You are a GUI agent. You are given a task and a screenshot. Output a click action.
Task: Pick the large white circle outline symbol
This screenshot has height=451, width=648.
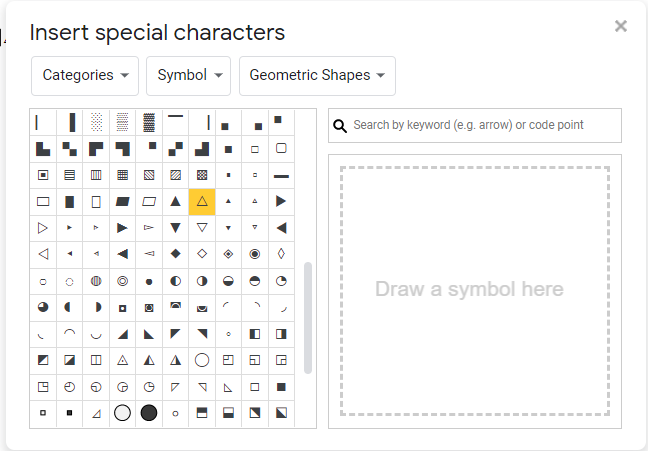pyautogui.click(x=202, y=360)
